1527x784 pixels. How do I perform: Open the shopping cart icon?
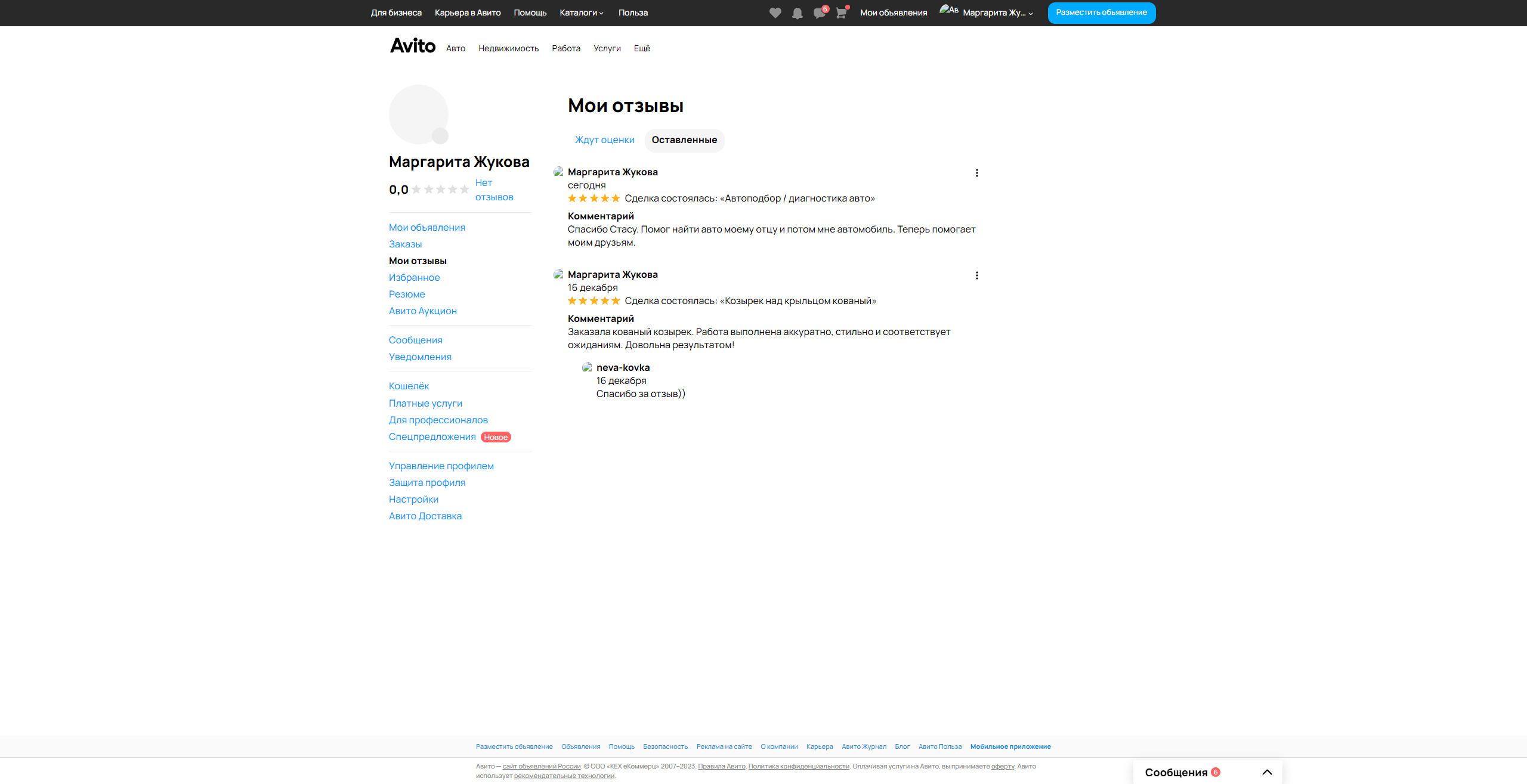(841, 13)
